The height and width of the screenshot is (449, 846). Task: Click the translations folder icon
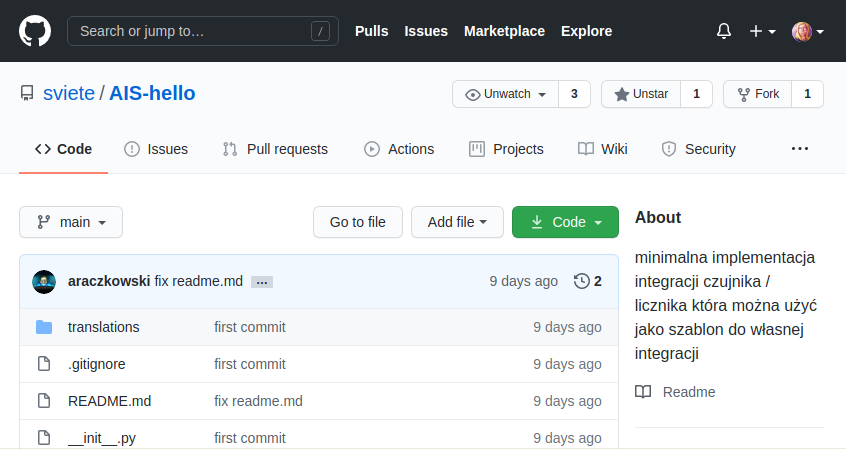click(44, 327)
